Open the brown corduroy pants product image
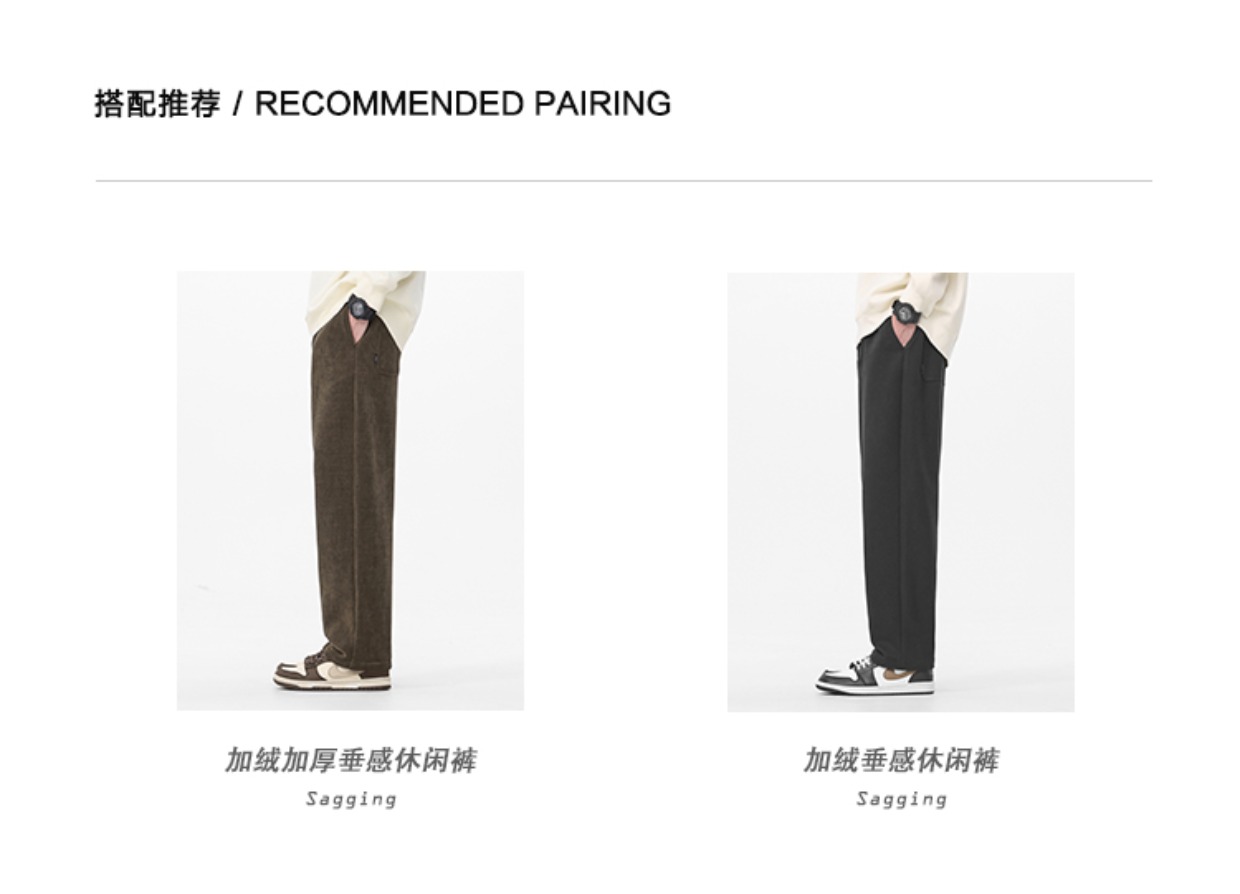The image size is (1240, 894). pyautogui.click(x=350, y=490)
